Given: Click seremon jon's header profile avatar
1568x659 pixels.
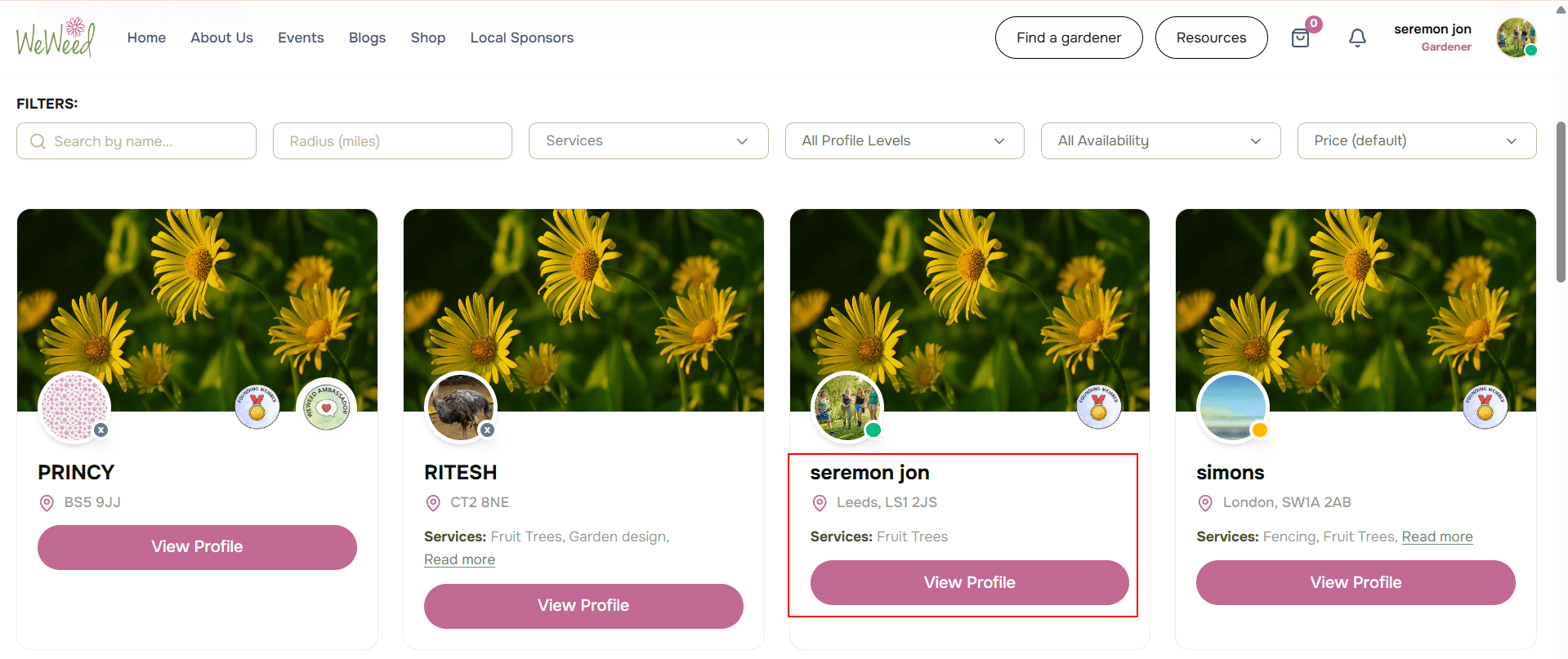Looking at the screenshot, I should [1516, 38].
